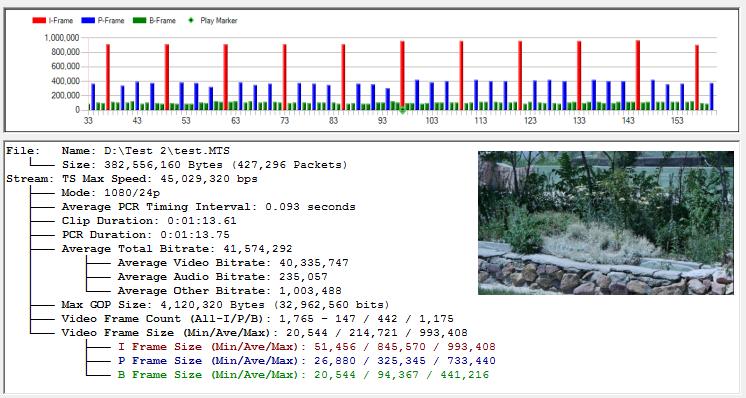Click the blue P-Frame legend swatch
This screenshot has width=746, height=398.
88,20
